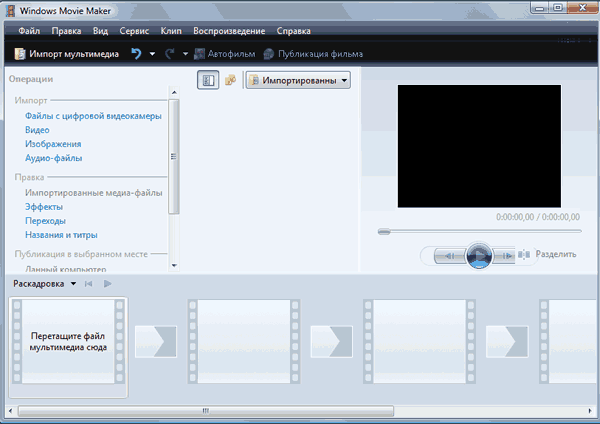The image size is (600, 424).
Task: Click the Next frame button
Action: pos(504,256)
